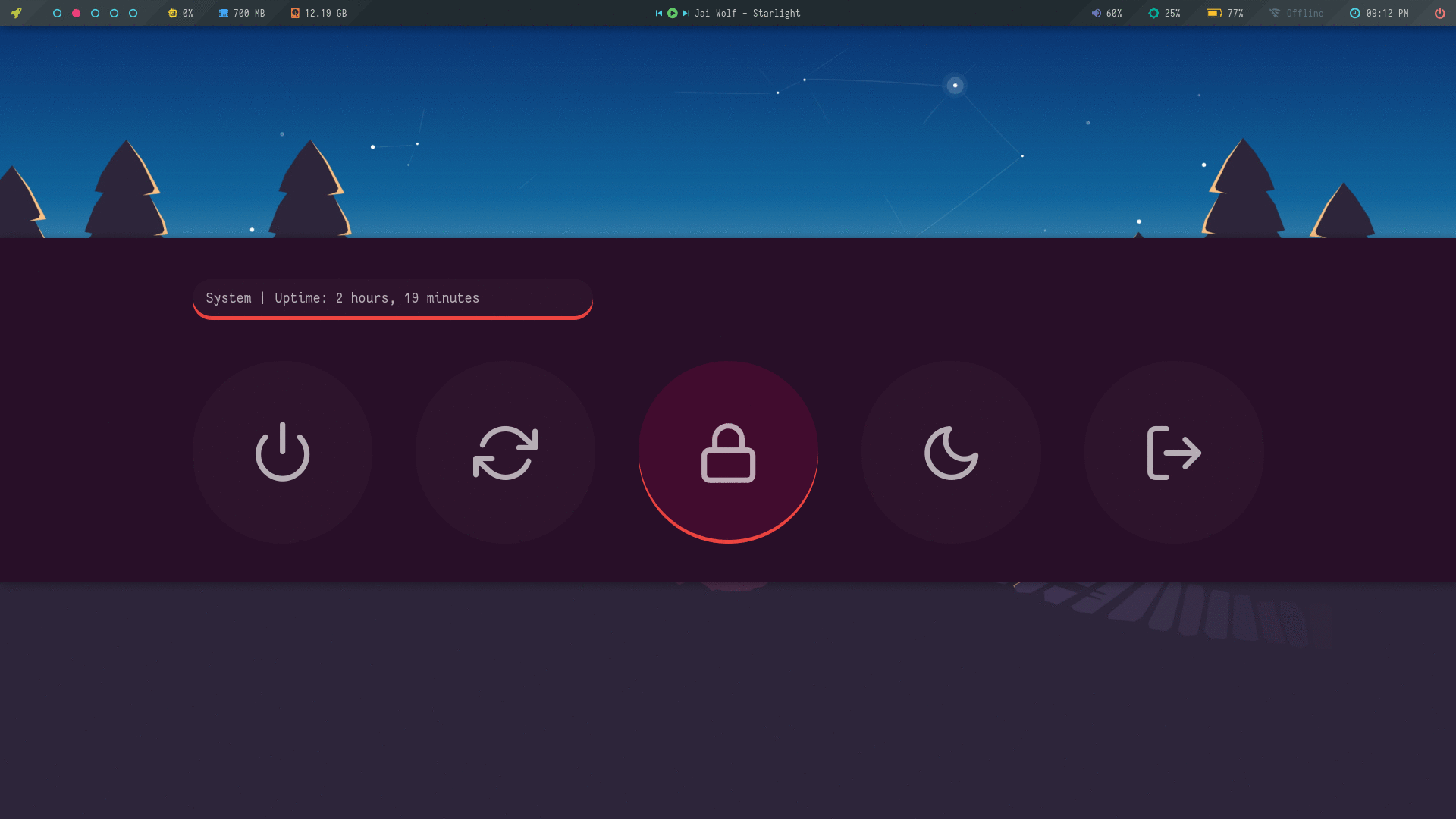The height and width of the screenshot is (819, 1456).
Task: Click the volume 60% indicator
Action: 1106,13
